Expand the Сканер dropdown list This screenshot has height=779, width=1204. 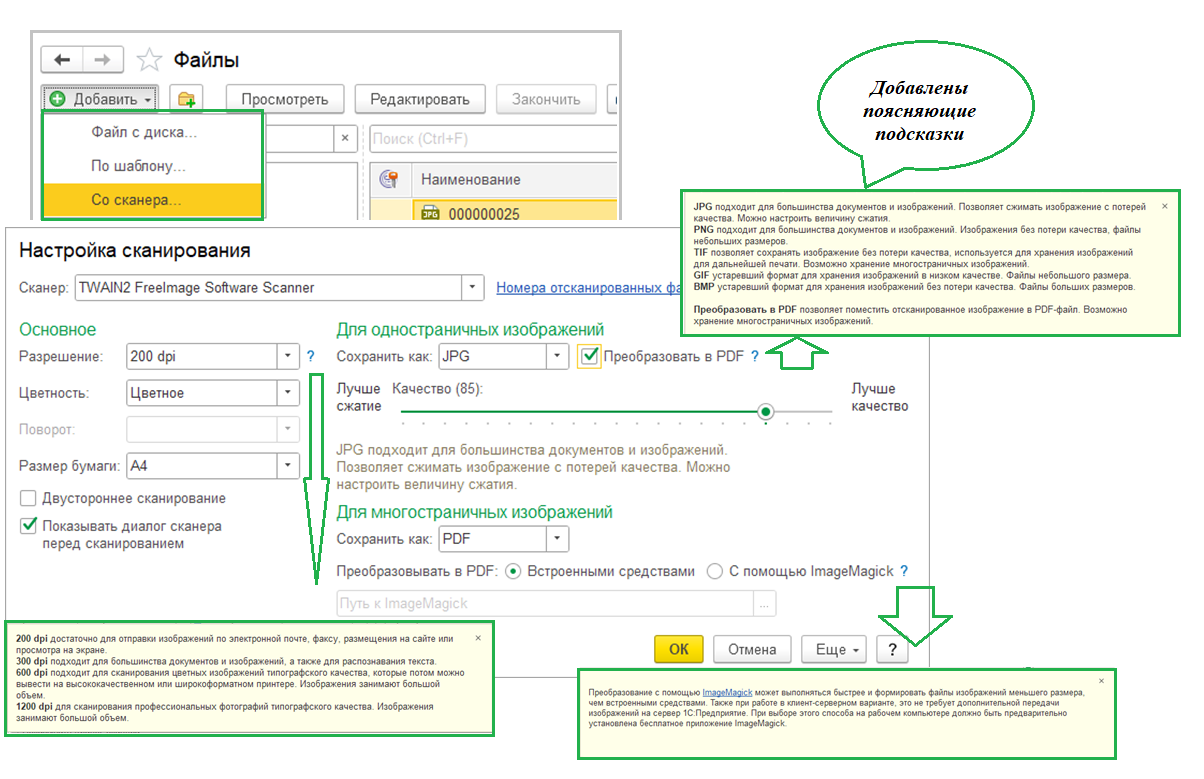pos(473,288)
